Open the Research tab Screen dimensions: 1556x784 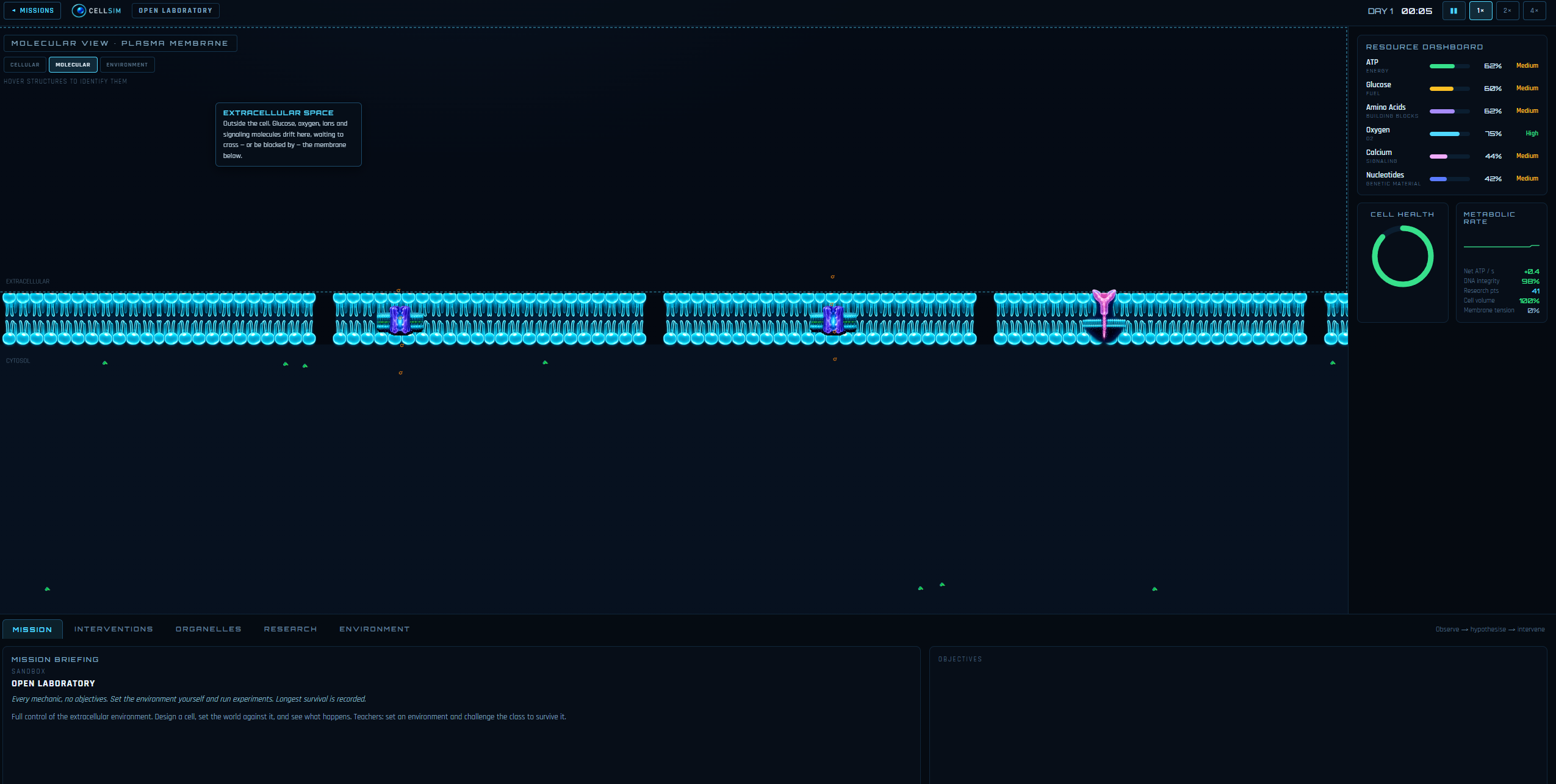pos(290,629)
